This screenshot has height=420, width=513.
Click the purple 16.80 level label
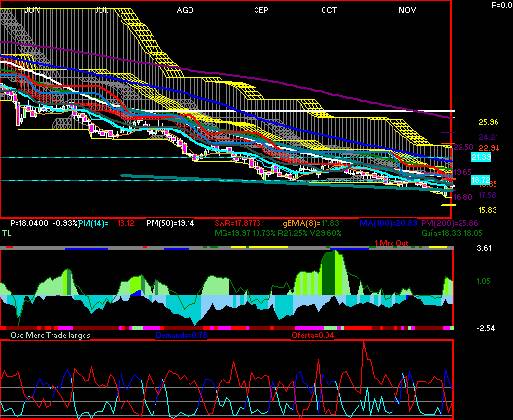click(x=463, y=197)
